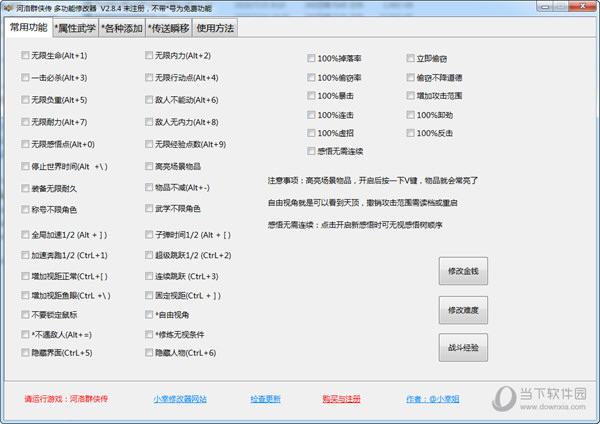Toggle 立即偷窃 option
The width and height of the screenshot is (600, 424).
coord(410,59)
